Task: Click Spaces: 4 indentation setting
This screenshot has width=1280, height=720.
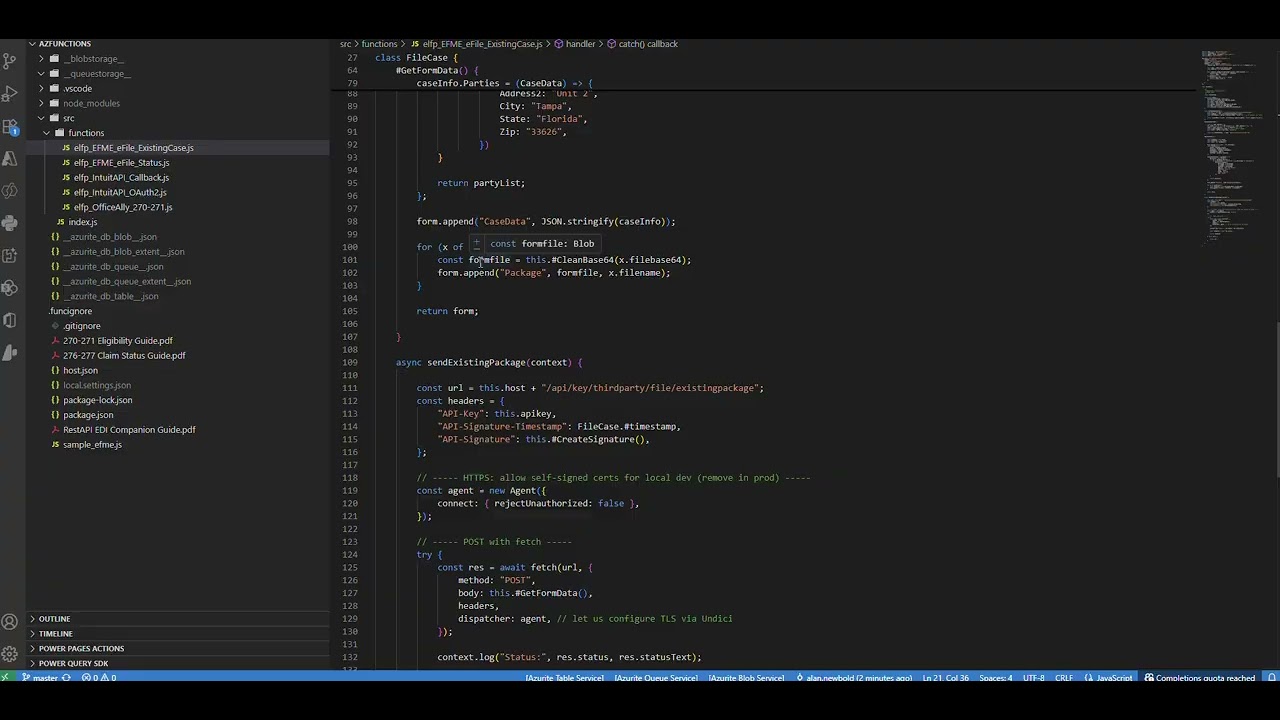Action: 996,678
